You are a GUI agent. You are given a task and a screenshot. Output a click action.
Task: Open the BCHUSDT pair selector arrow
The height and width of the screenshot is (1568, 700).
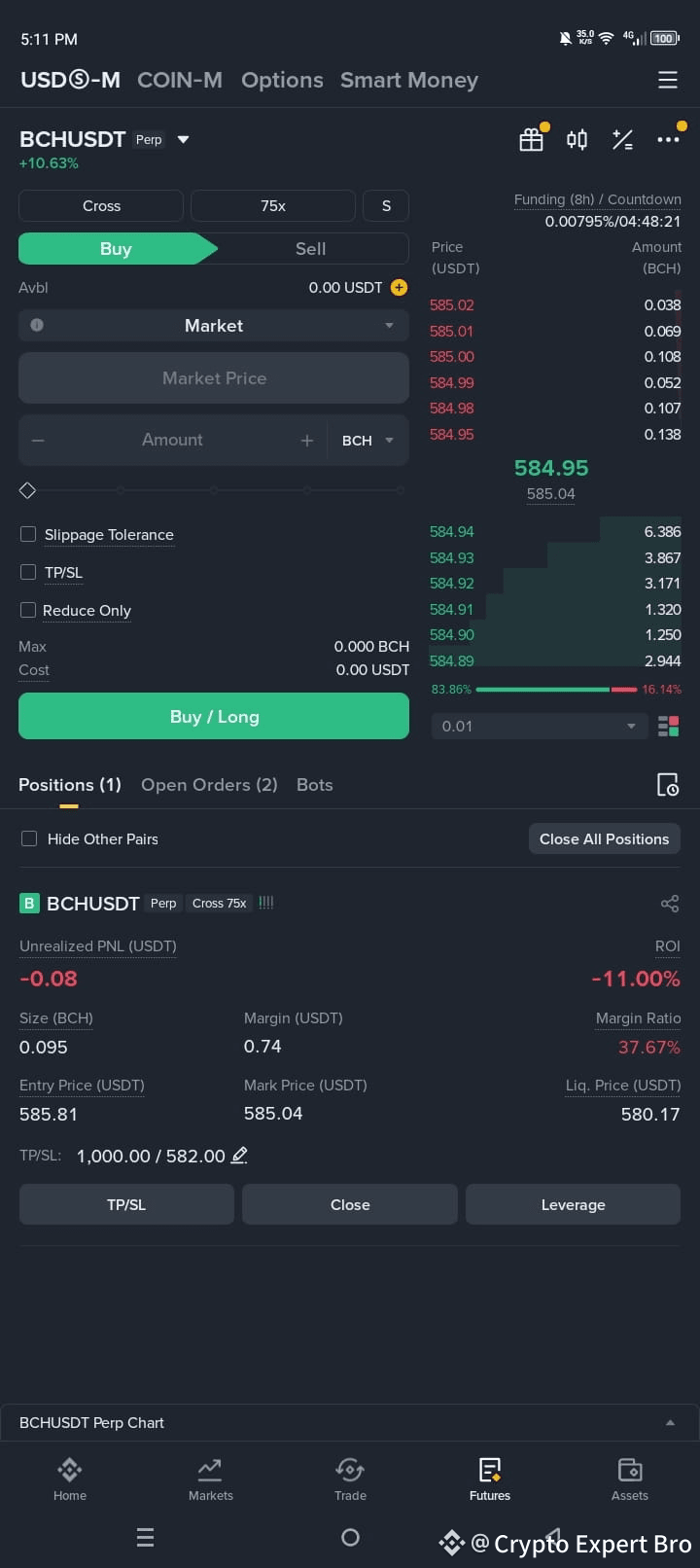pyautogui.click(x=183, y=140)
